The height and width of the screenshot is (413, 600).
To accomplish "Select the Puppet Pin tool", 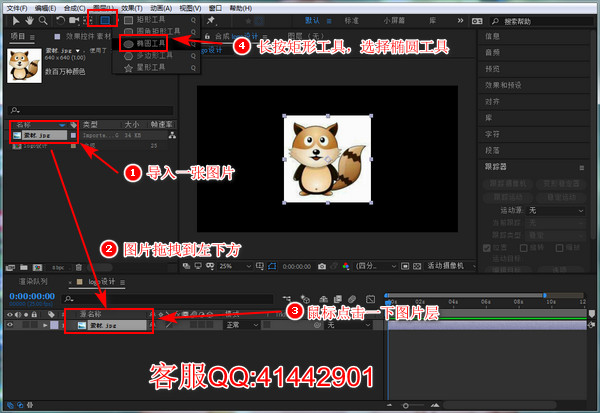I will tap(211, 21).
